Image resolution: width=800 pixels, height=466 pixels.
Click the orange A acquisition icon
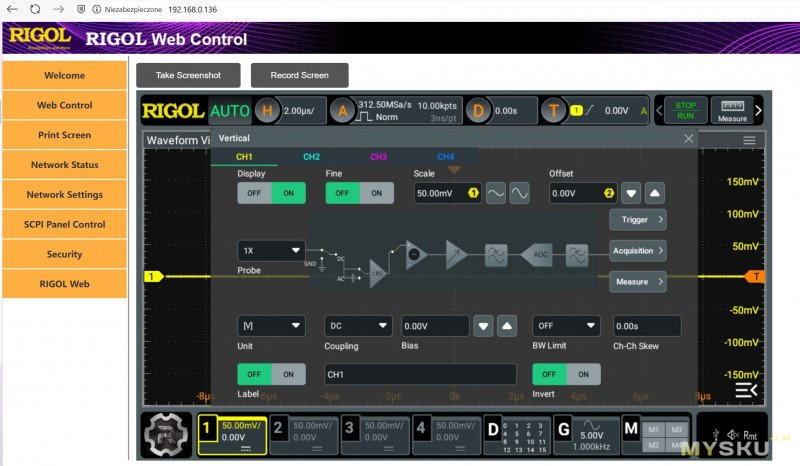[x=343, y=111]
